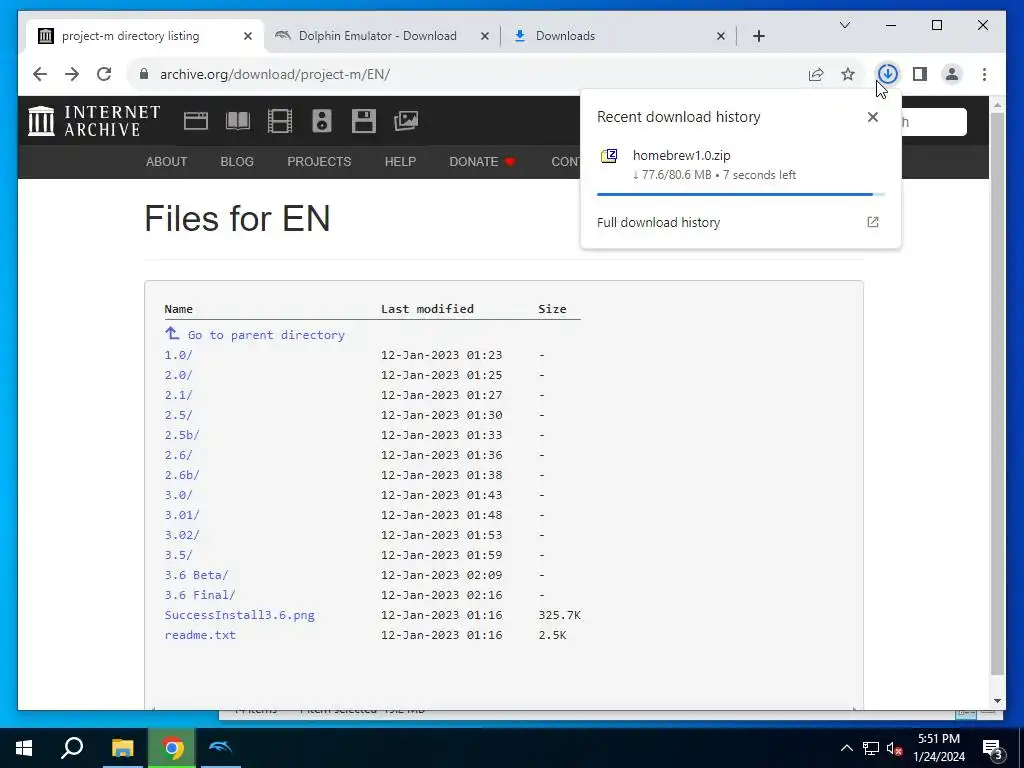Open the Web archive icon
This screenshot has height=768, width=1024.
[196, 121]
